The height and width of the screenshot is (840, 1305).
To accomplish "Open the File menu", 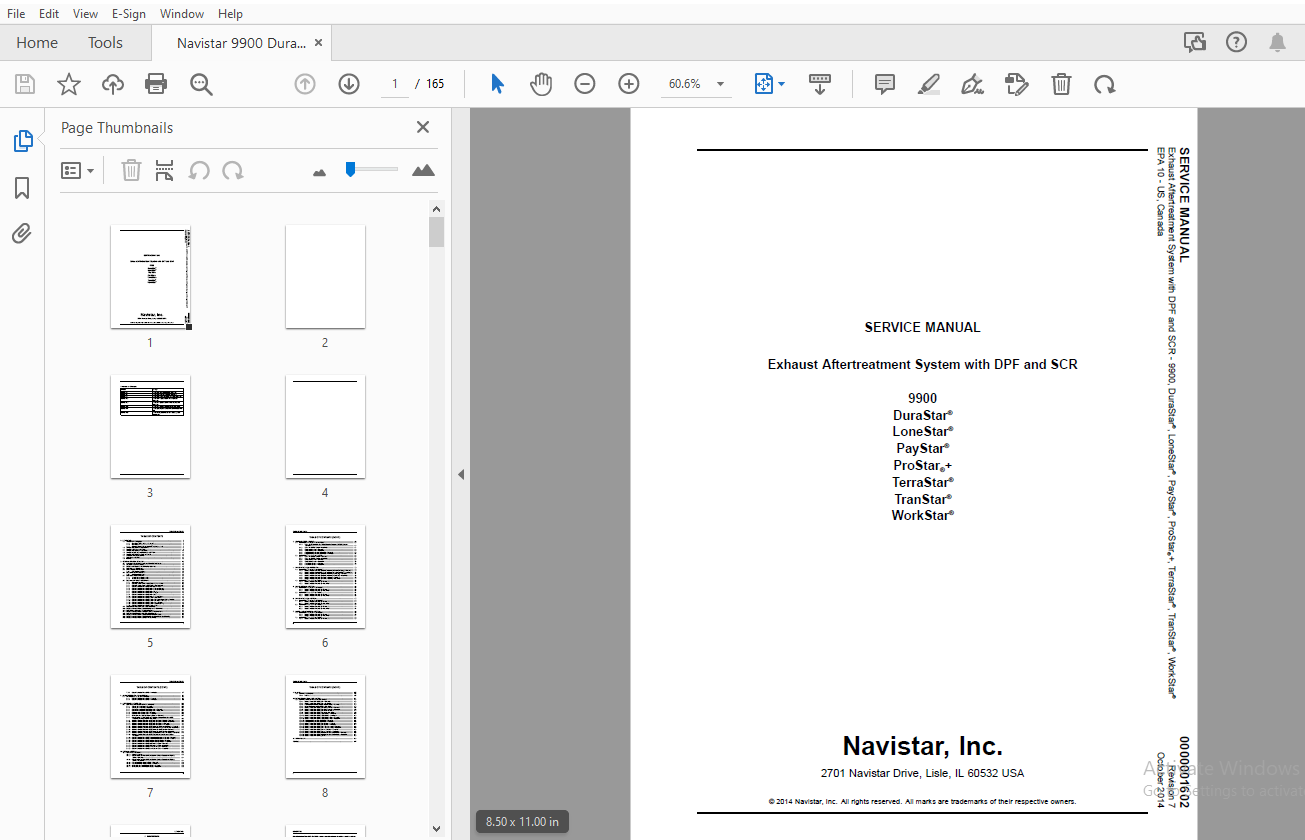I will pyautogui.click(x=16, y=14).
